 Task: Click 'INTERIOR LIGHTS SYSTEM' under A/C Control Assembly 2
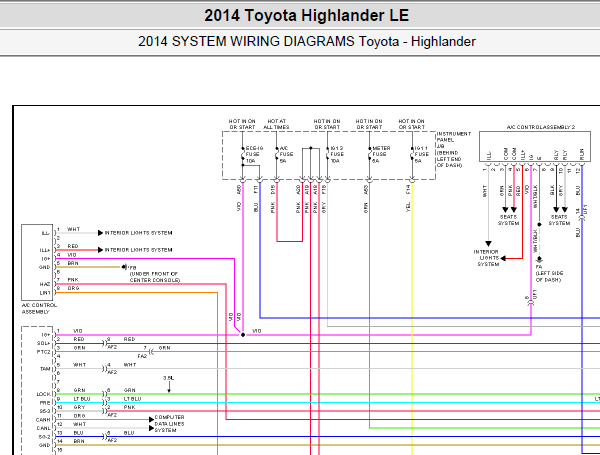(486, 258)
